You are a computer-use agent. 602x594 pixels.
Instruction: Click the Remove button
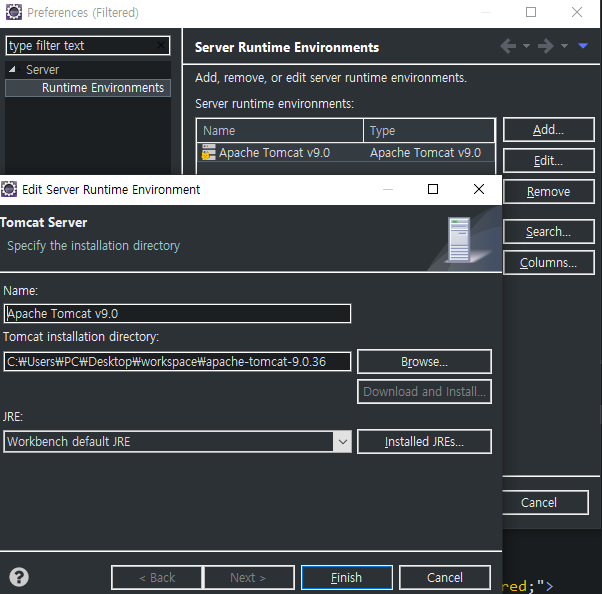(x=549, y=191)
